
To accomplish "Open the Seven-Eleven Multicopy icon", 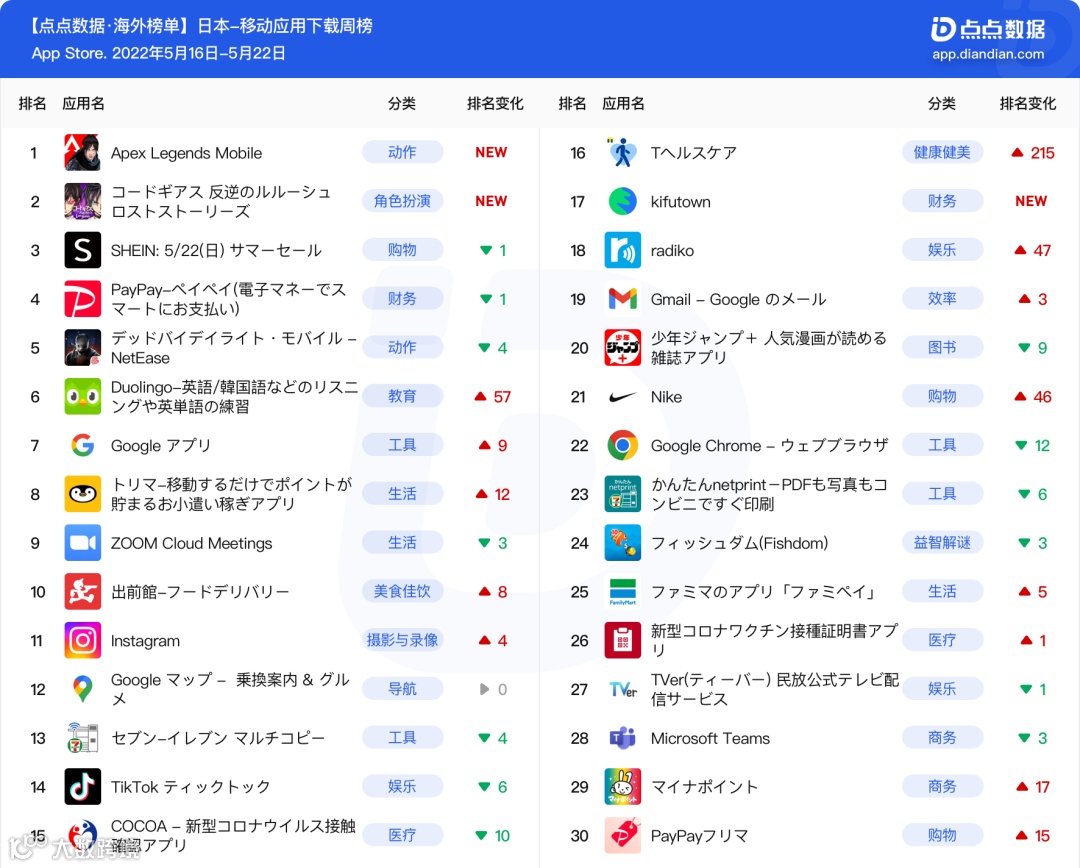I will point(82,738).
